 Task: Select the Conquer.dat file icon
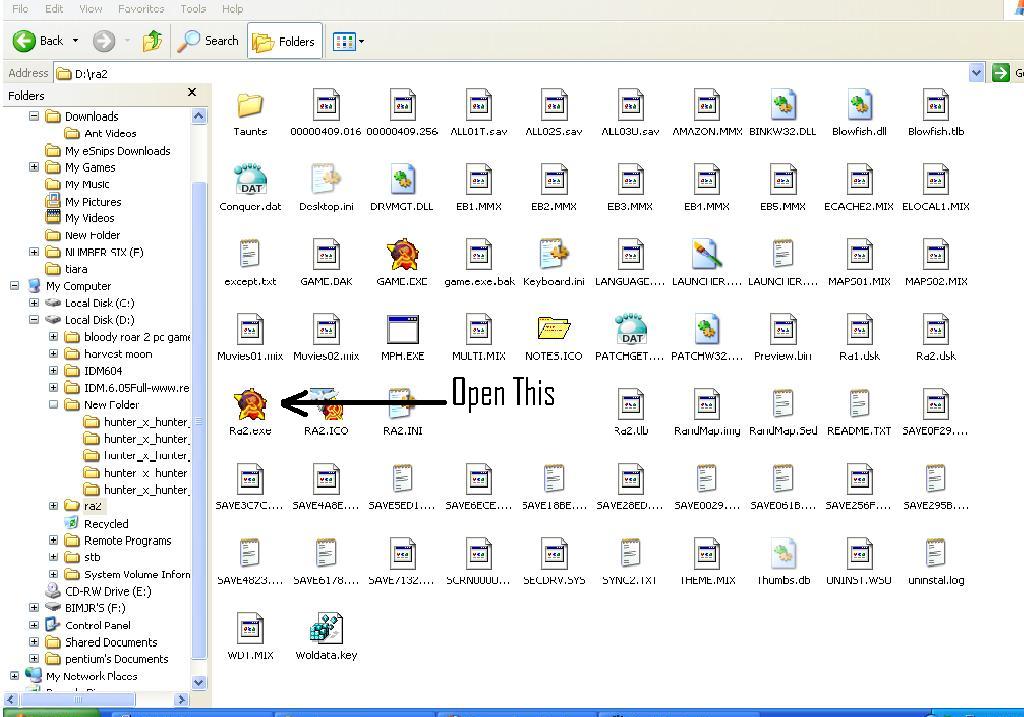pyautogui.click(x=250, y=180)
